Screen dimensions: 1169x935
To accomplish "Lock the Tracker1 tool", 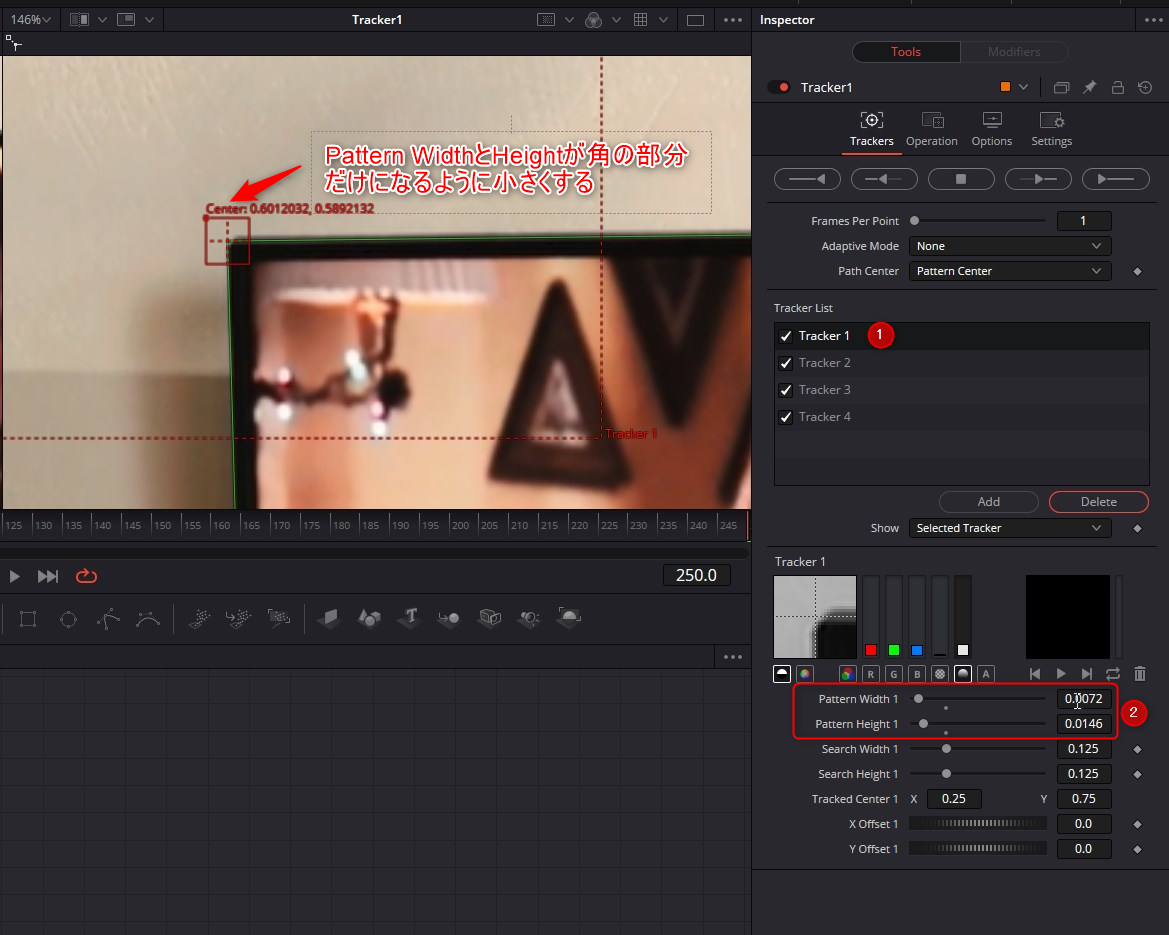I will (x=1118, y=87).
